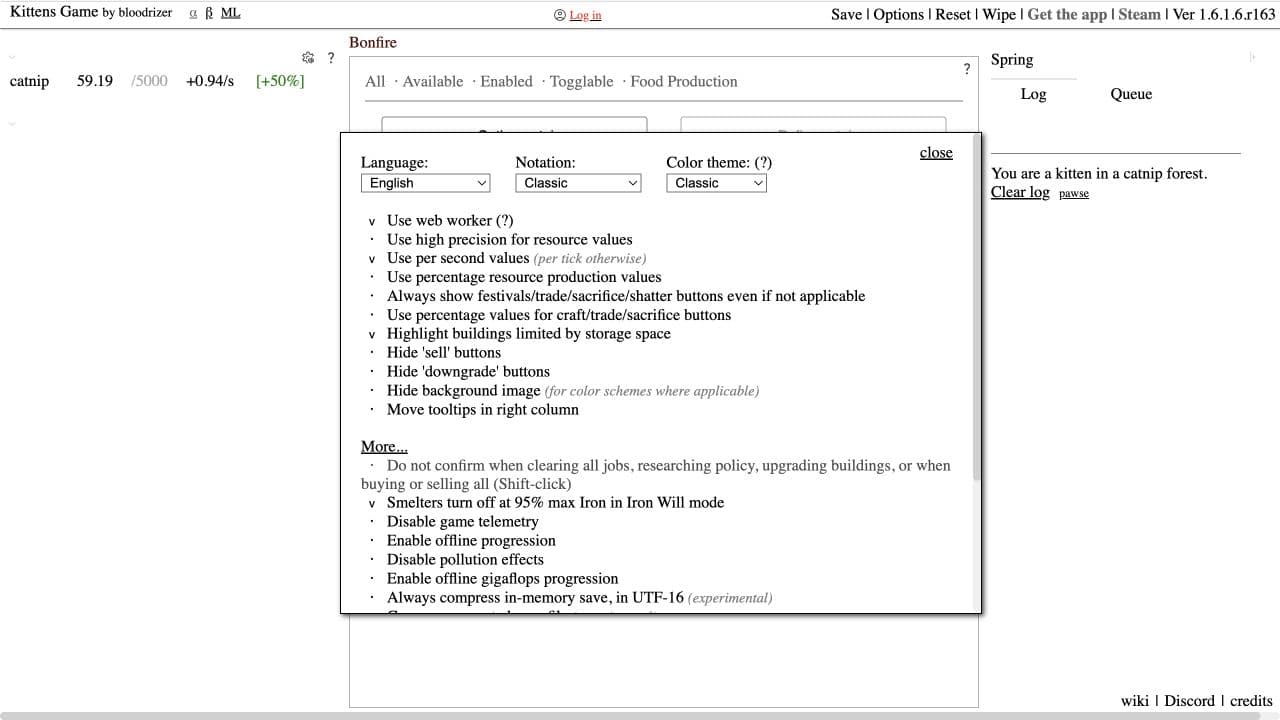
Task: Enable Hide 'sell' buttons option
Action: coord(434,353)
